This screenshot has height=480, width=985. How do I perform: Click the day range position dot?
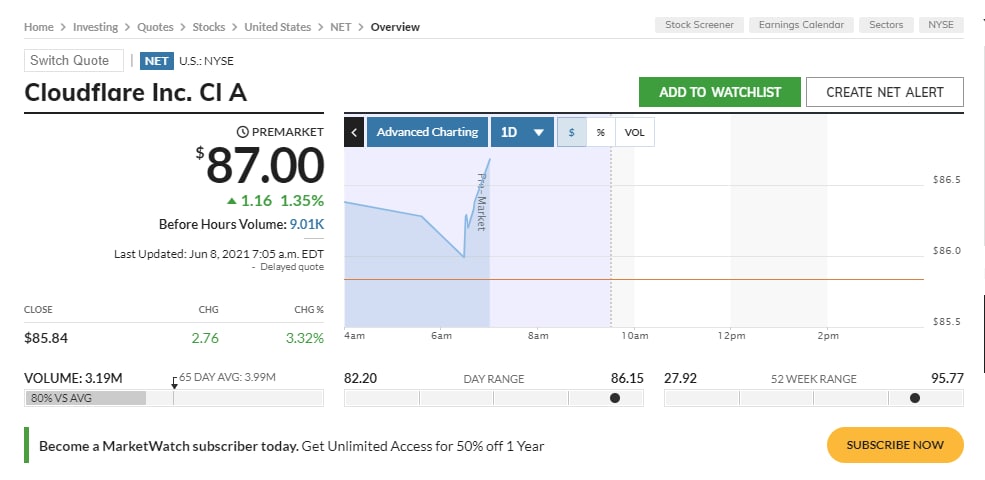coord(615,398)
